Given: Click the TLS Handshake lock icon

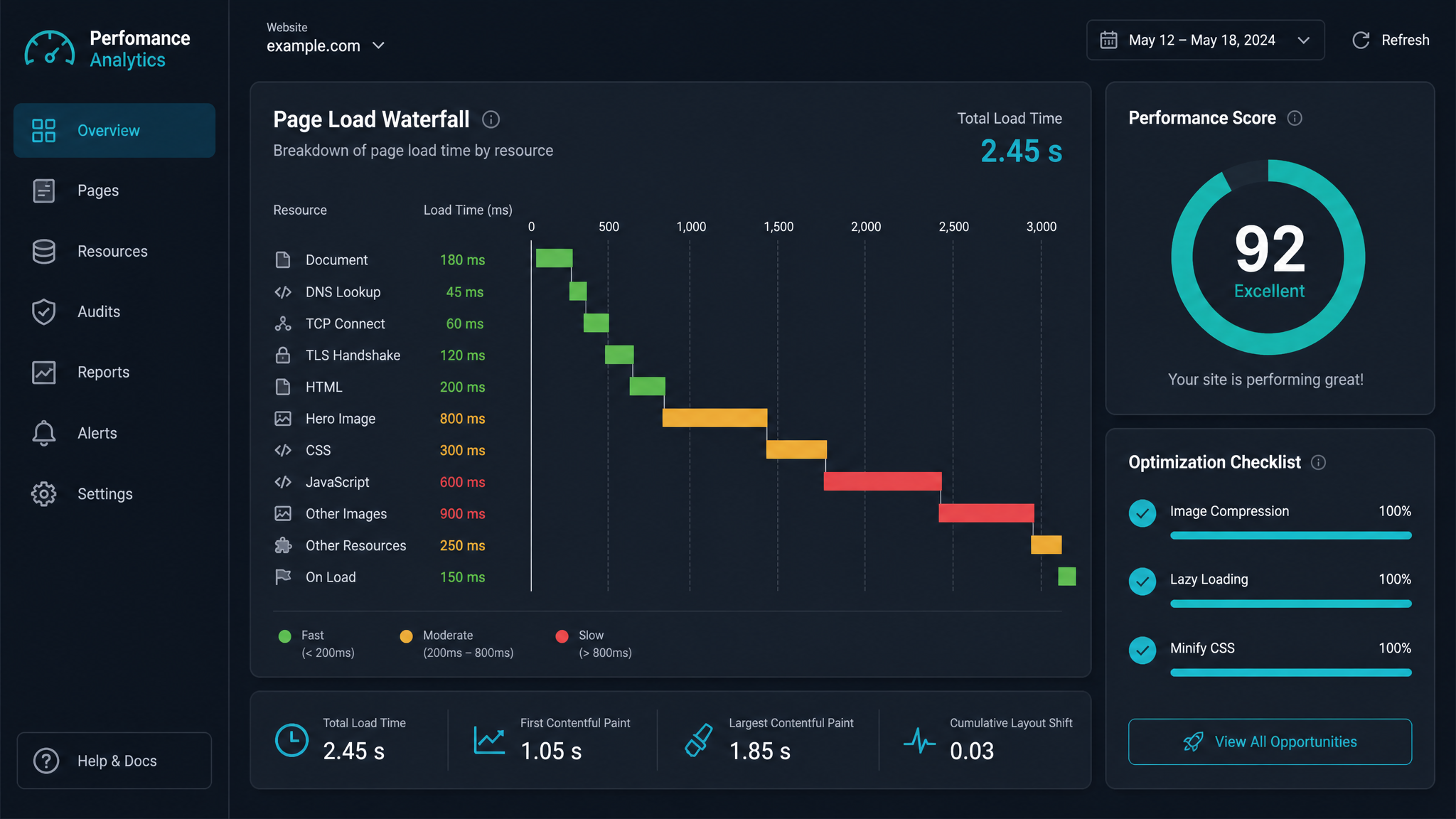Looking at the screenshot, I should pyautogui.click(x=283, y=355).
